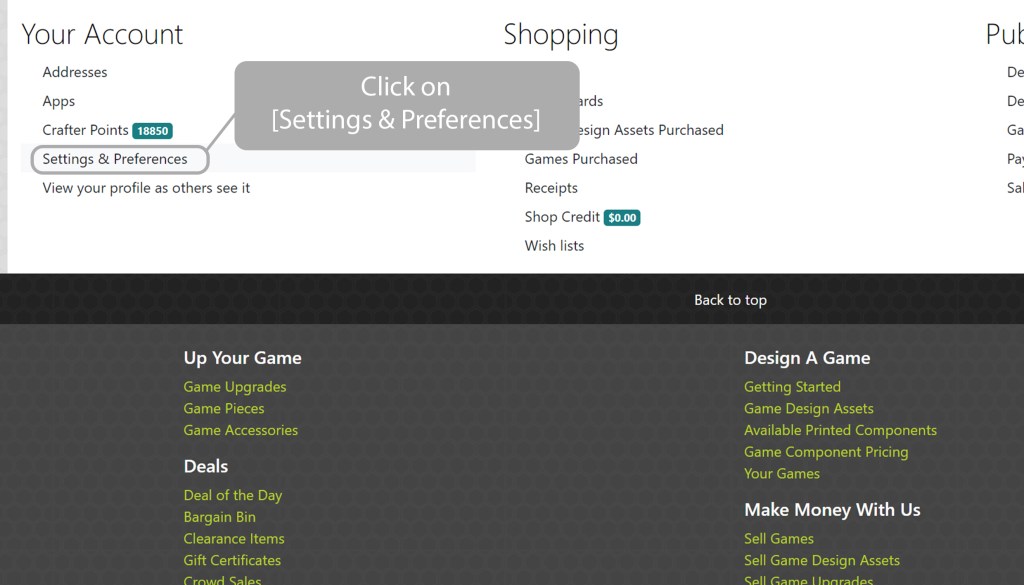This screenshot has width=1024, height=585.
Task: Open Deal of the Day
Action: point(233,496)
